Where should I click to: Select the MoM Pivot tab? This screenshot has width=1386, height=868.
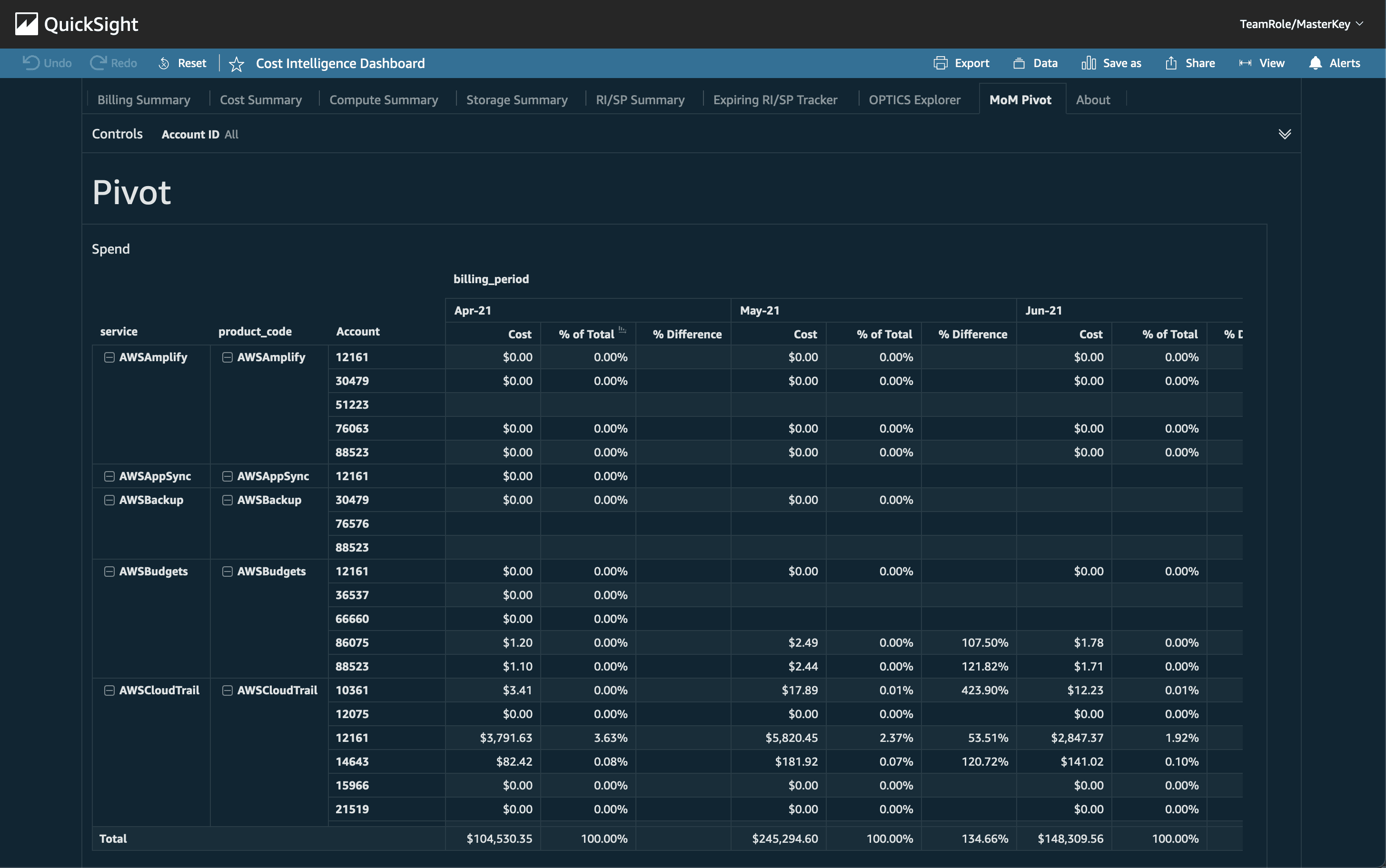pos(1020,100)
